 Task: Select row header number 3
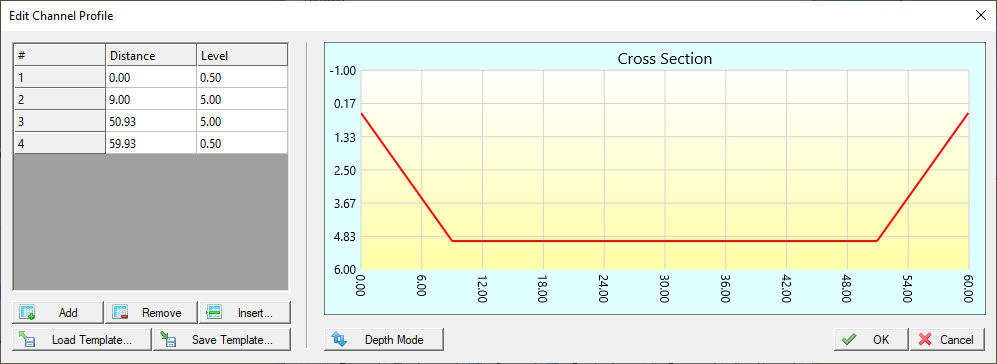[x=60, y=121]
